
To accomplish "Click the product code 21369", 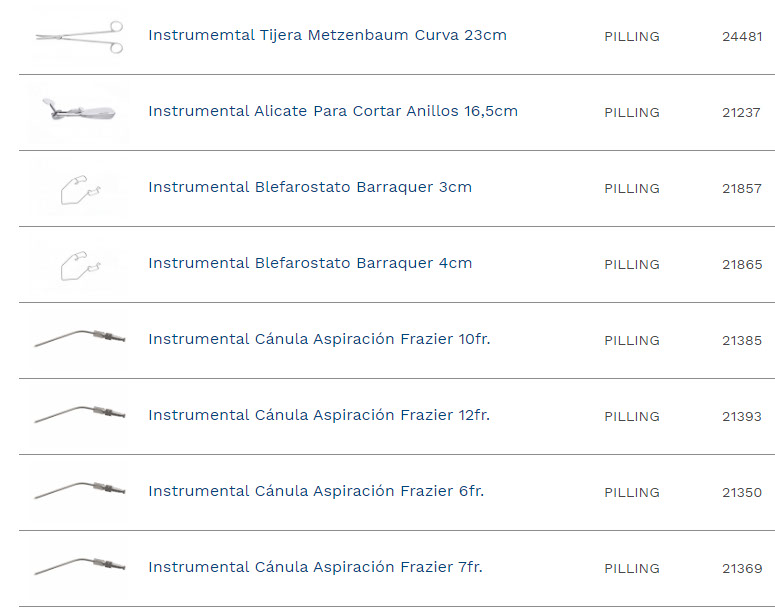I will (742, 568).
